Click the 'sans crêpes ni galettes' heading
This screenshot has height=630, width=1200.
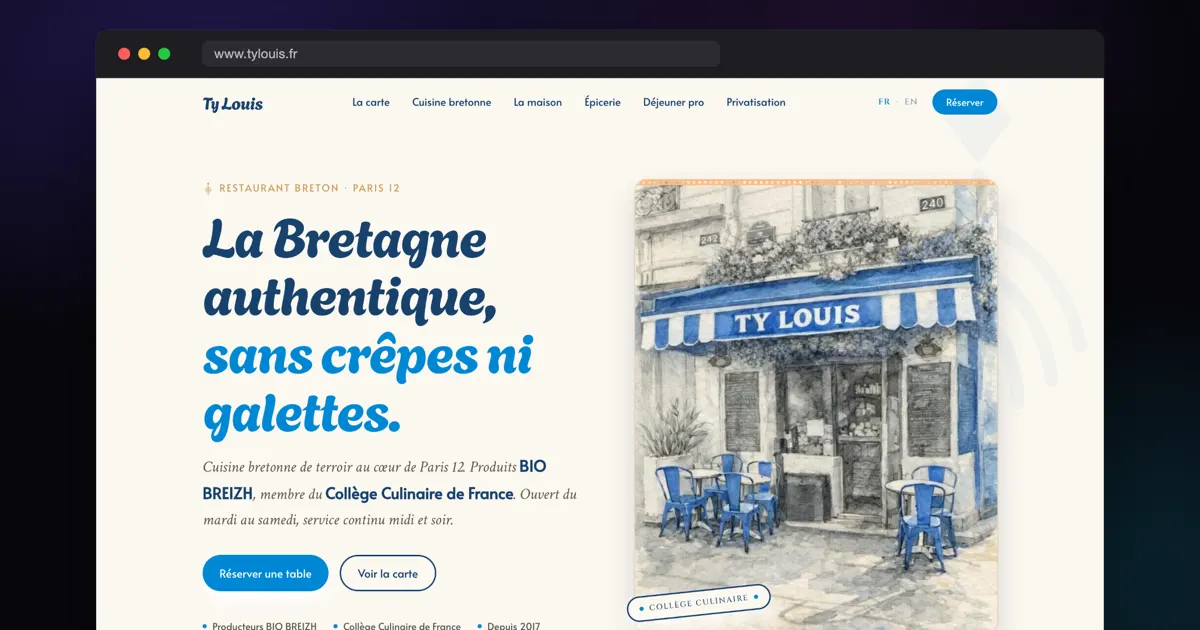pyautogui.click(x=368, y=383)
